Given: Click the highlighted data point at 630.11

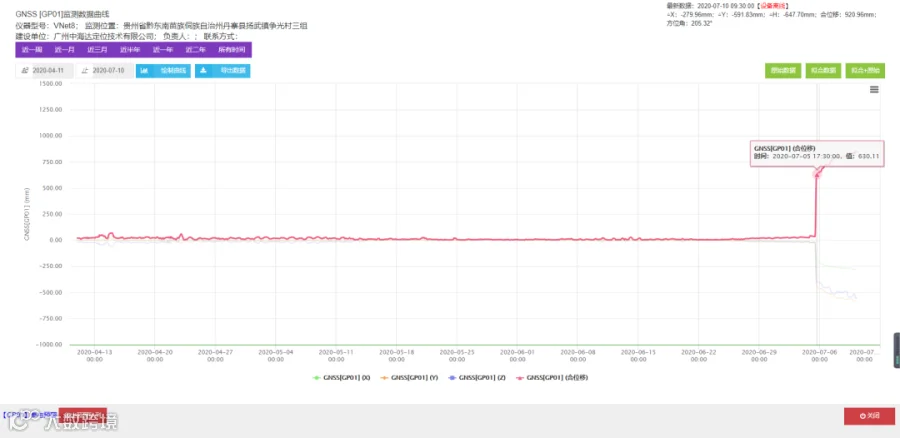Looking at the screenshot, I should click(817, 173).
